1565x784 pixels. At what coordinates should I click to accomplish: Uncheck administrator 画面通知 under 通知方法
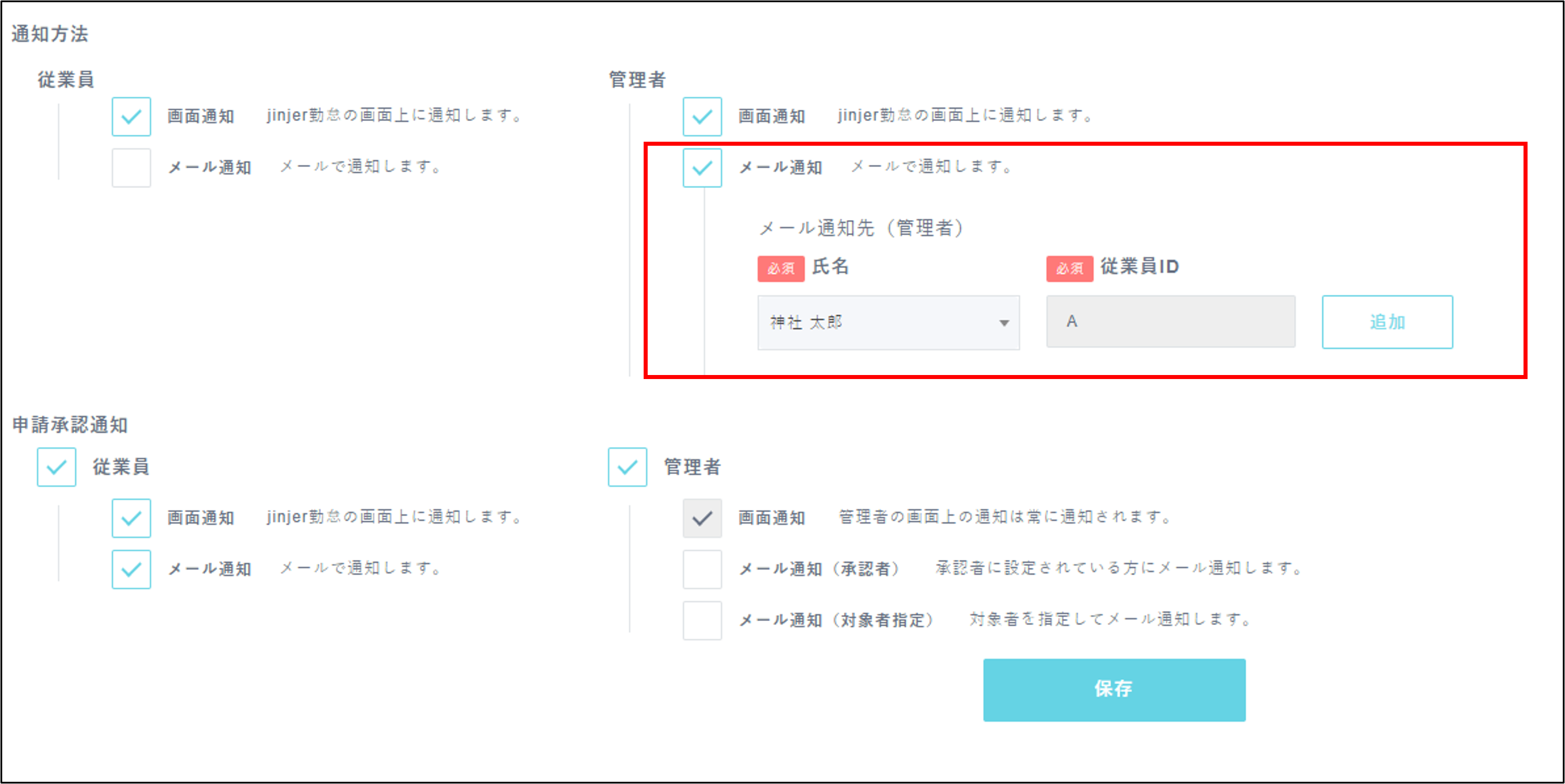click(x=702, y=116)
